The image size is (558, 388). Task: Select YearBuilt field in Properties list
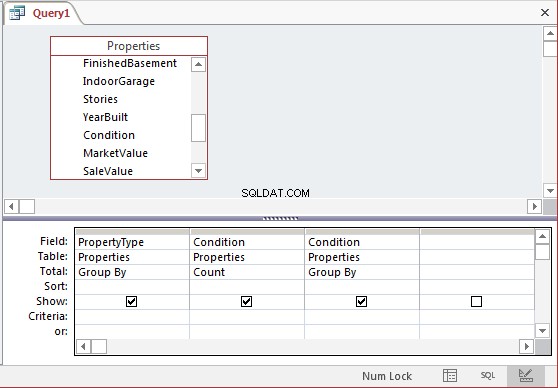[105, 117]
